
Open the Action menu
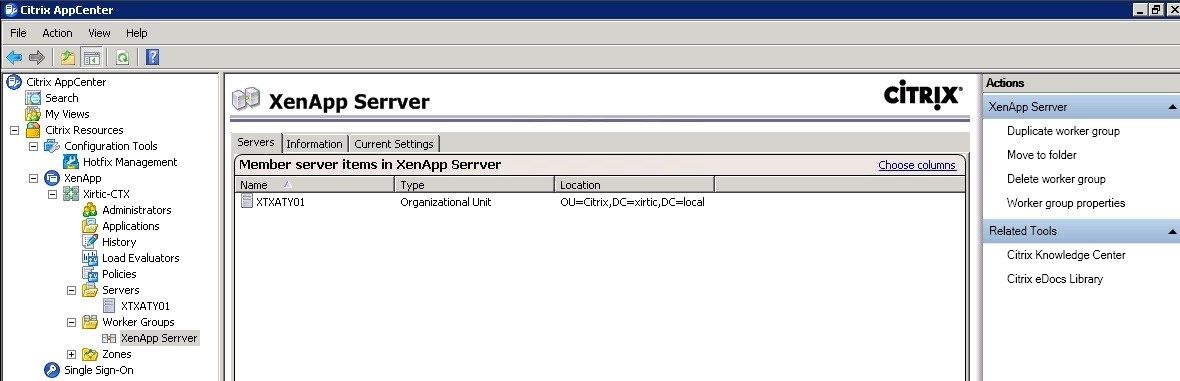click(x=57, y=33)
